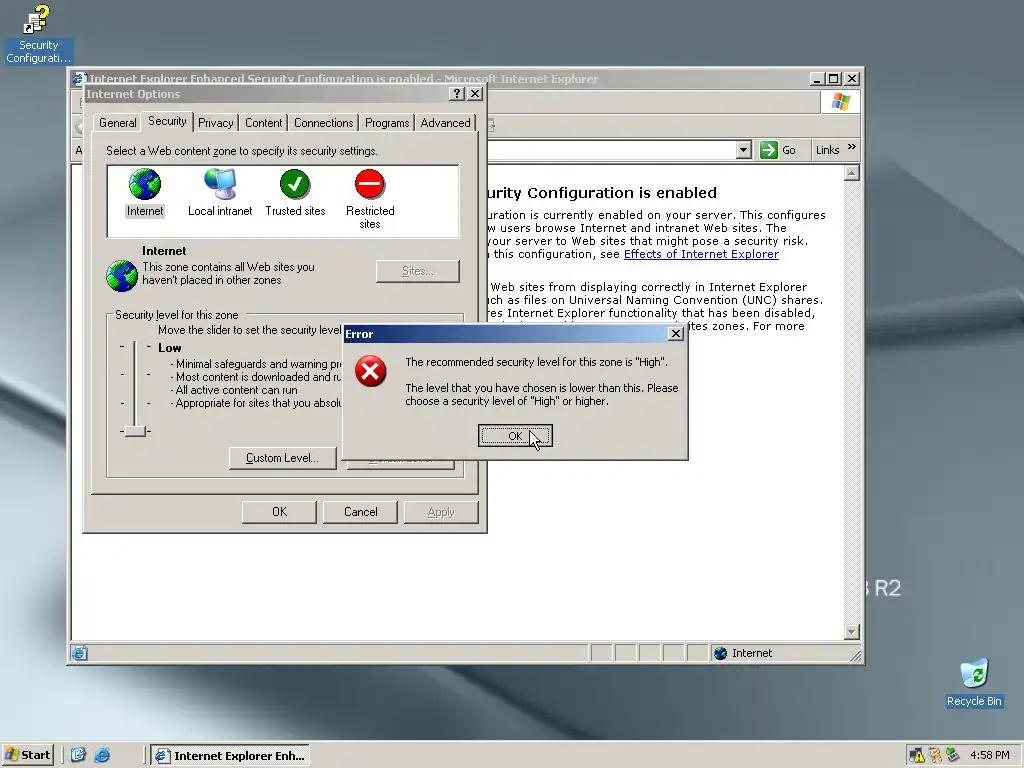Open the Content tab

263,123
